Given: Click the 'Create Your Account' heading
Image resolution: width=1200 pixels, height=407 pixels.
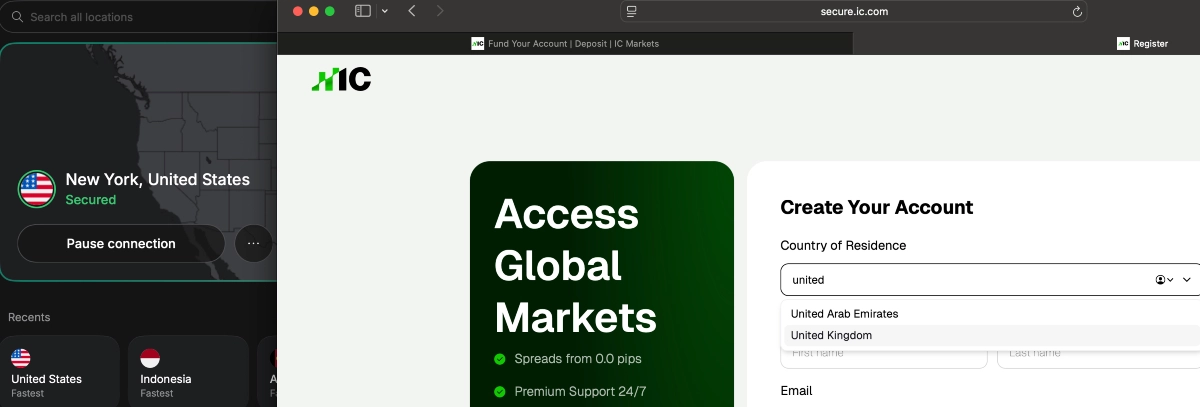Looking at the screenshot, I should [877, 207].
